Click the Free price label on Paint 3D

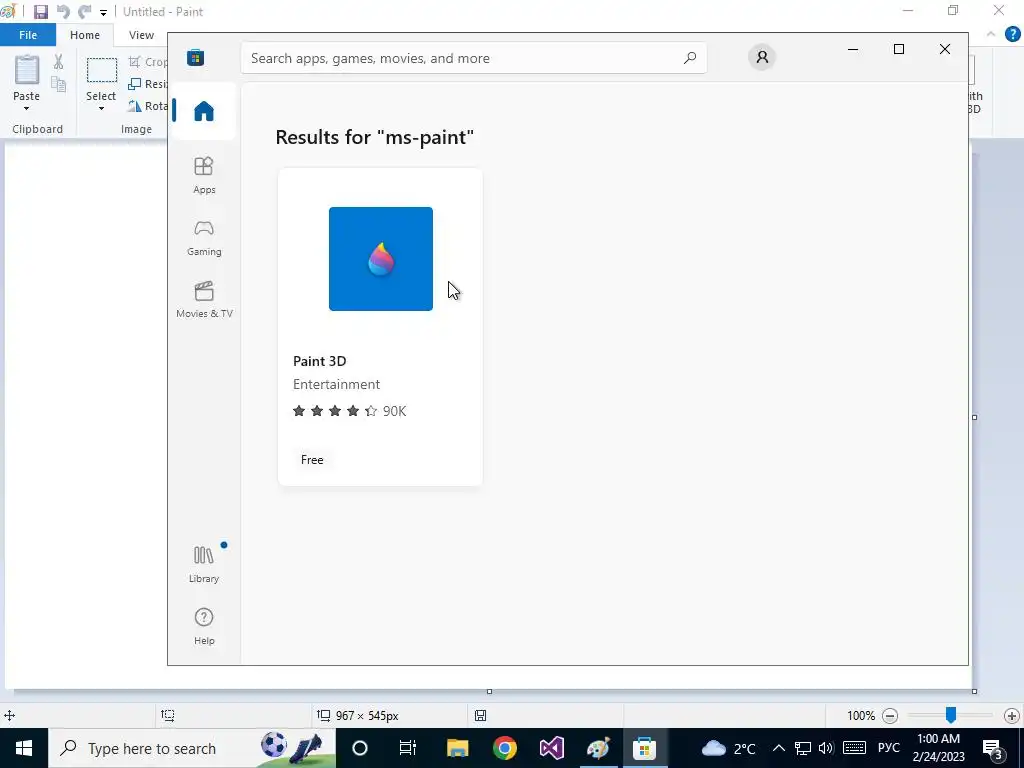click(312, 460)
